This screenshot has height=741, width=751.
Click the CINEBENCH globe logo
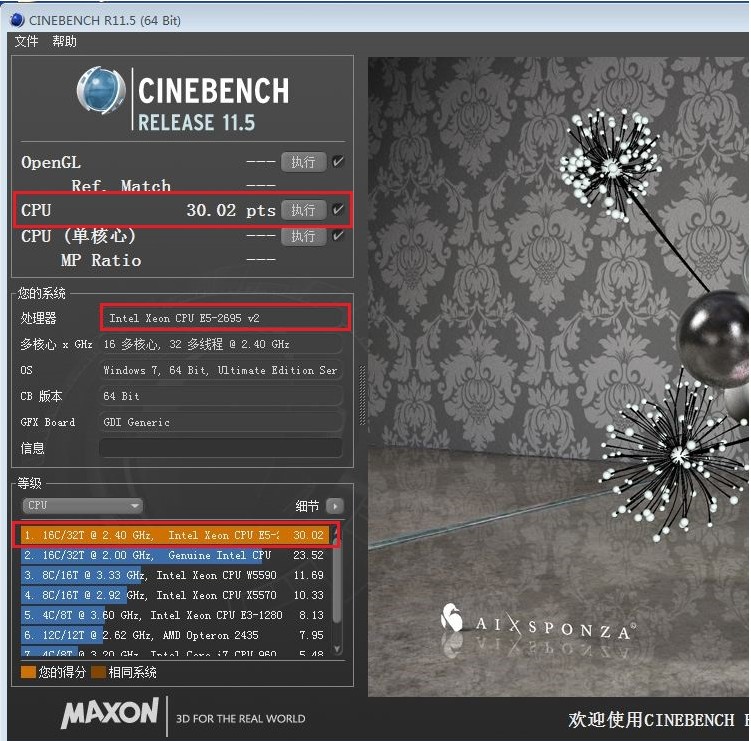pos(101,91)
